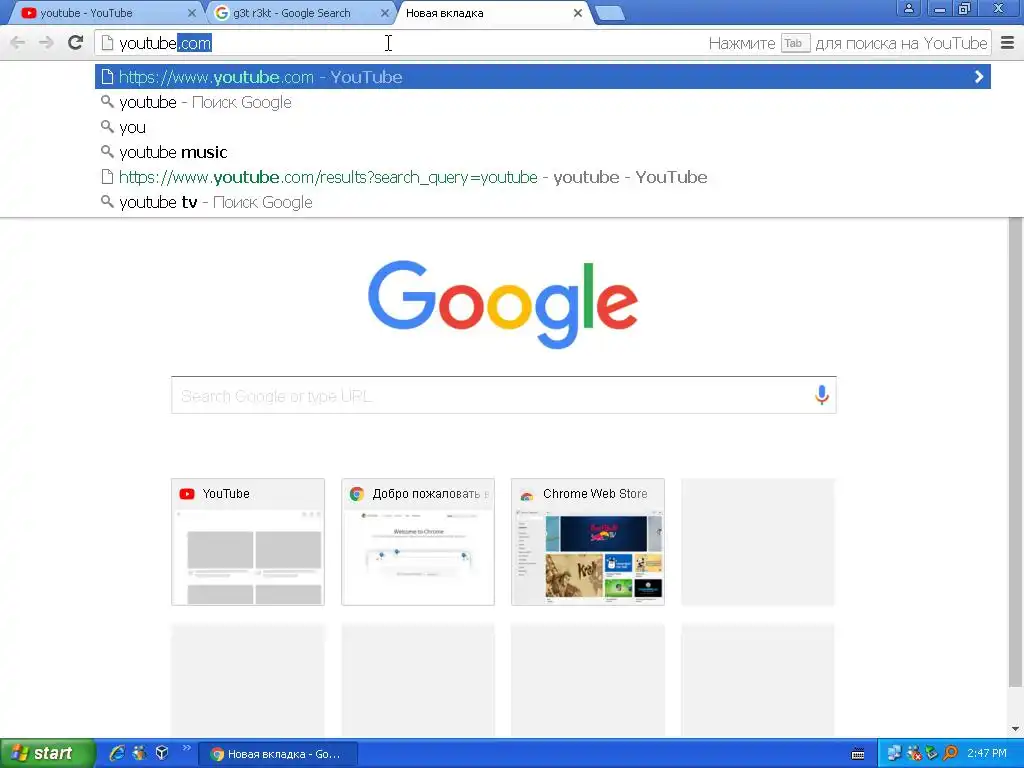Click the network computers tray icon
This screenshot has width=1024, height=768.
pos(895,754)
